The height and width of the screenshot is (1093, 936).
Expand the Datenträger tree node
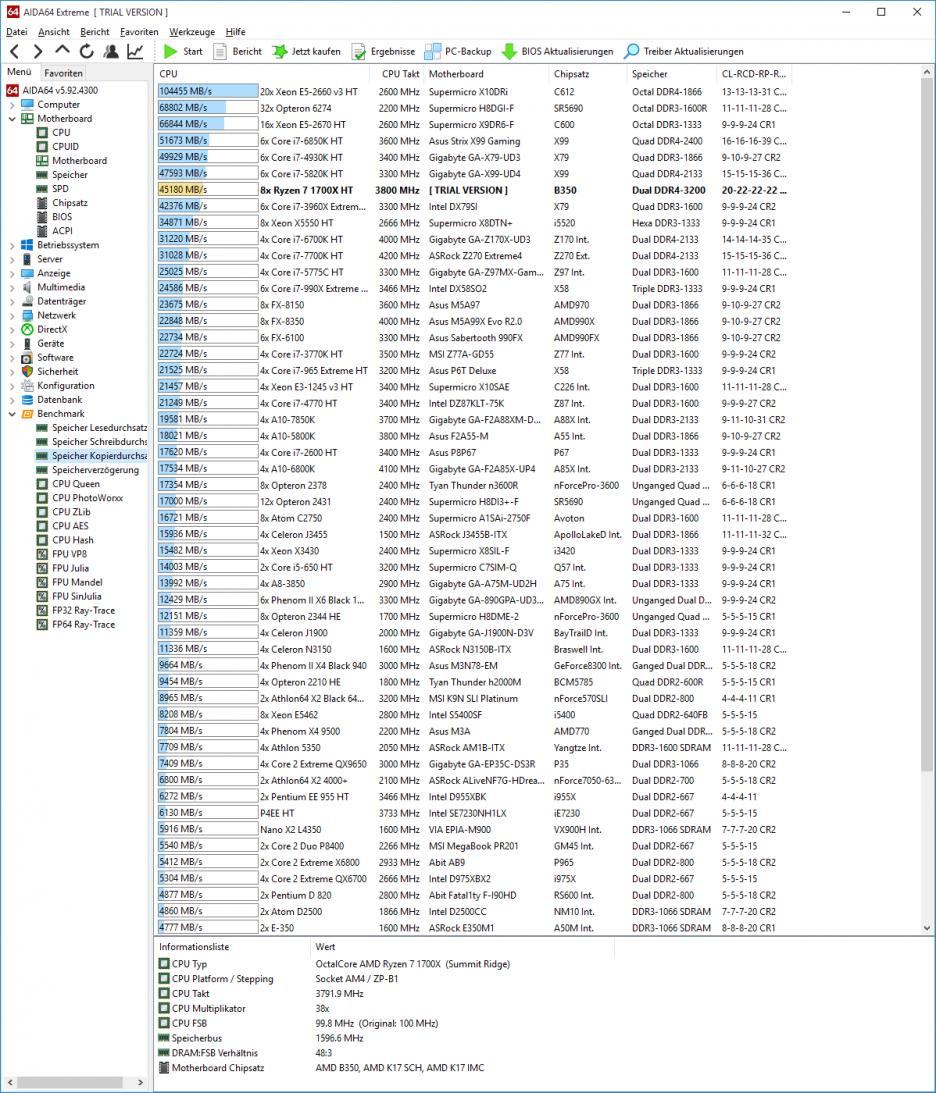(12, 301)
